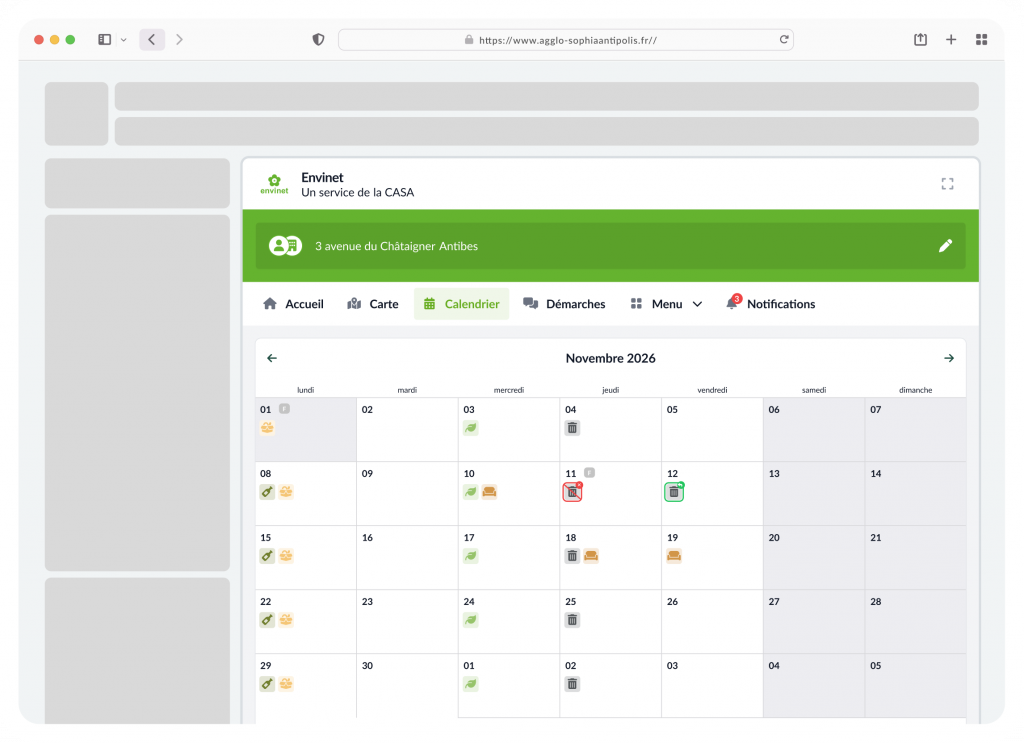Open the fullscreen expand icon
The image size is (1024, 743).
(x=947, y=184)
